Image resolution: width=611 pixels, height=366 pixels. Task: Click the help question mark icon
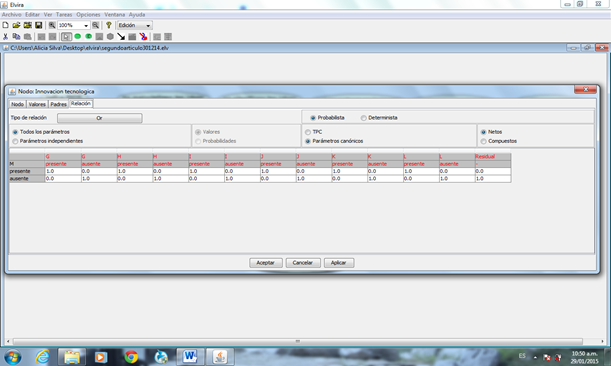click(109, 25)
